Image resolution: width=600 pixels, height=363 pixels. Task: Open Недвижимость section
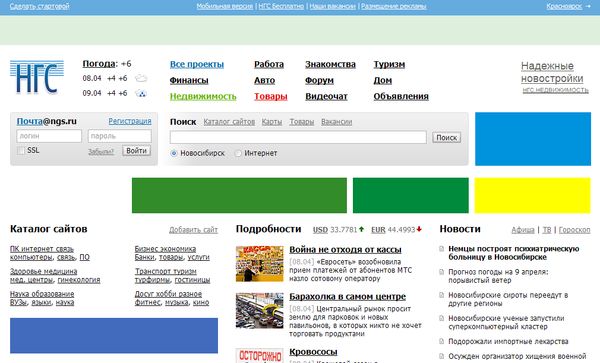tap(203, 96)
